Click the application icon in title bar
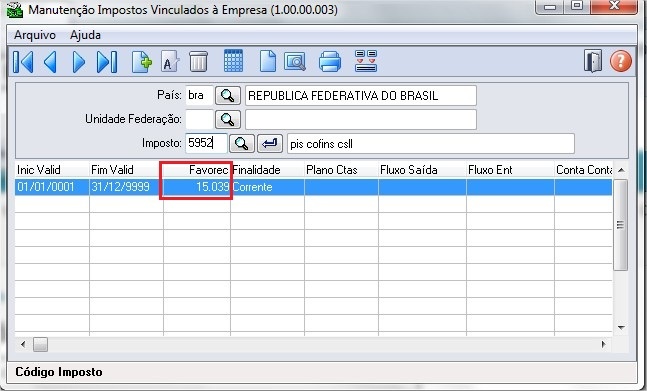Image resolution: width=647 pixels, height=391 pixels. pyautogui.click(x=14, y=10)
